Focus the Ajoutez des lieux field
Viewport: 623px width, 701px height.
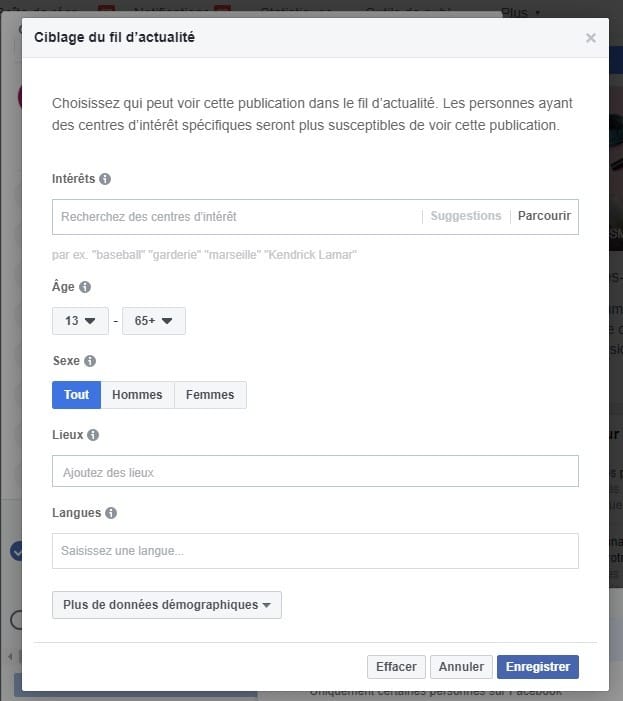pos(315,472)
